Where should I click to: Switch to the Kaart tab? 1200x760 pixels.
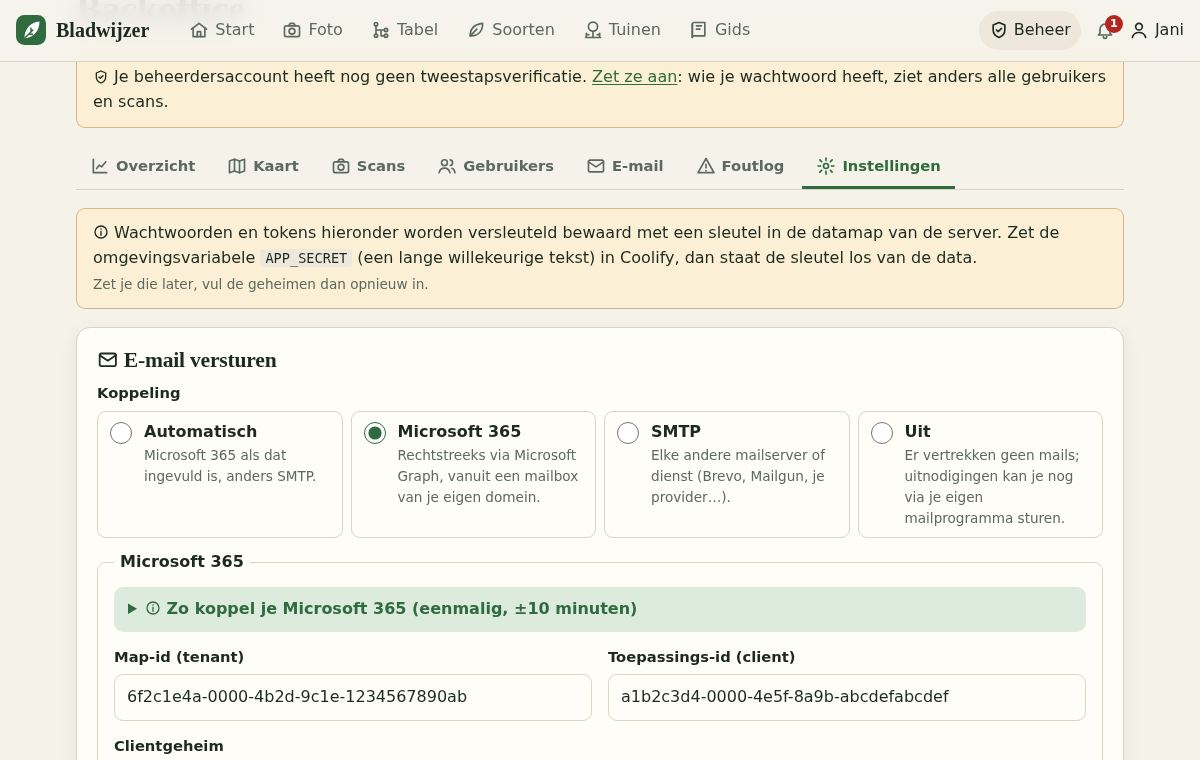point(264,166)
